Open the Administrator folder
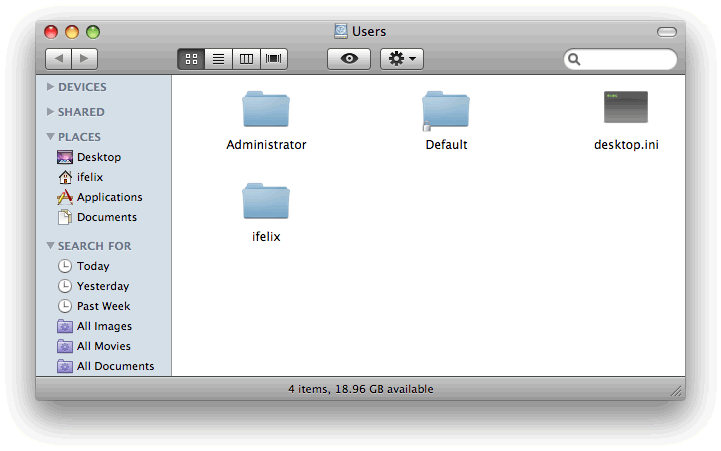This screenshot has width=721, height=451. [266, 109]
